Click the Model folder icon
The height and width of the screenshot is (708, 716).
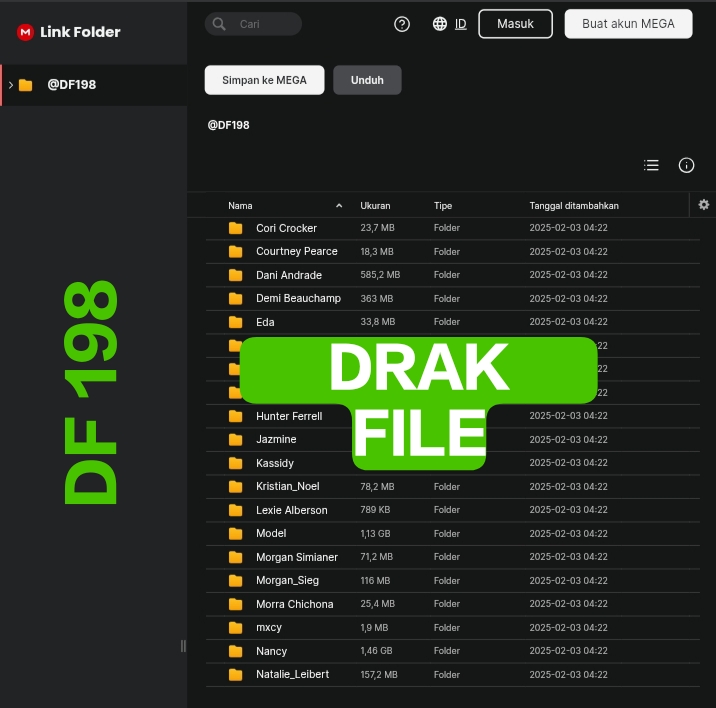[236, 534]
